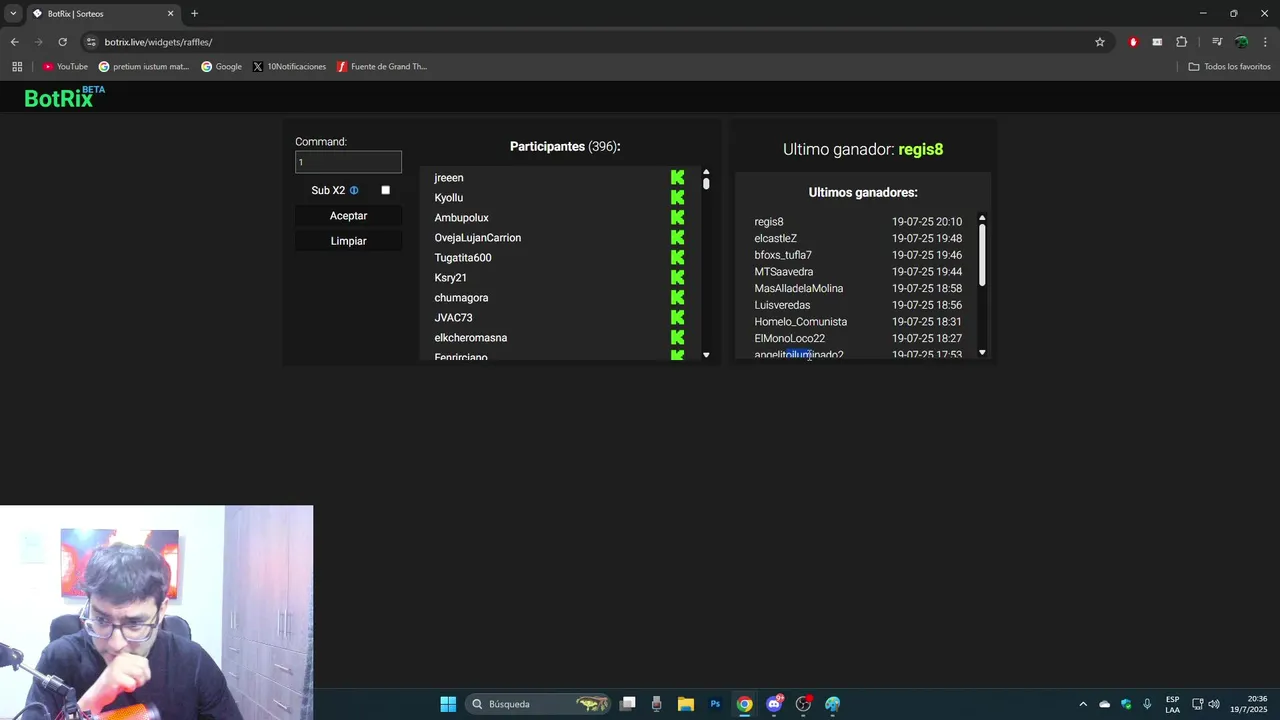Viewport: 1280px width, 720px height.
Task: Click the Limpiar button
Action: pyautogui.click(x=348, y=241)
